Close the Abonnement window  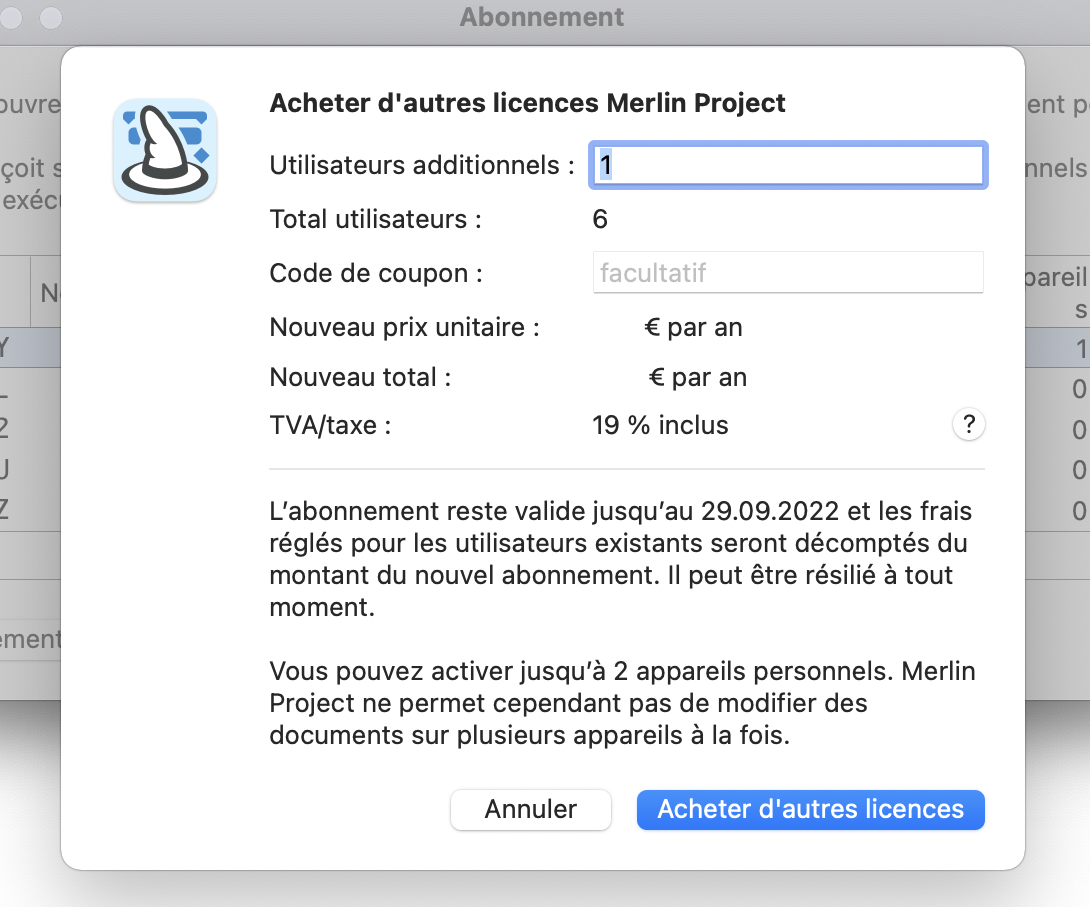pyautogui.click(x=11, y=17)
